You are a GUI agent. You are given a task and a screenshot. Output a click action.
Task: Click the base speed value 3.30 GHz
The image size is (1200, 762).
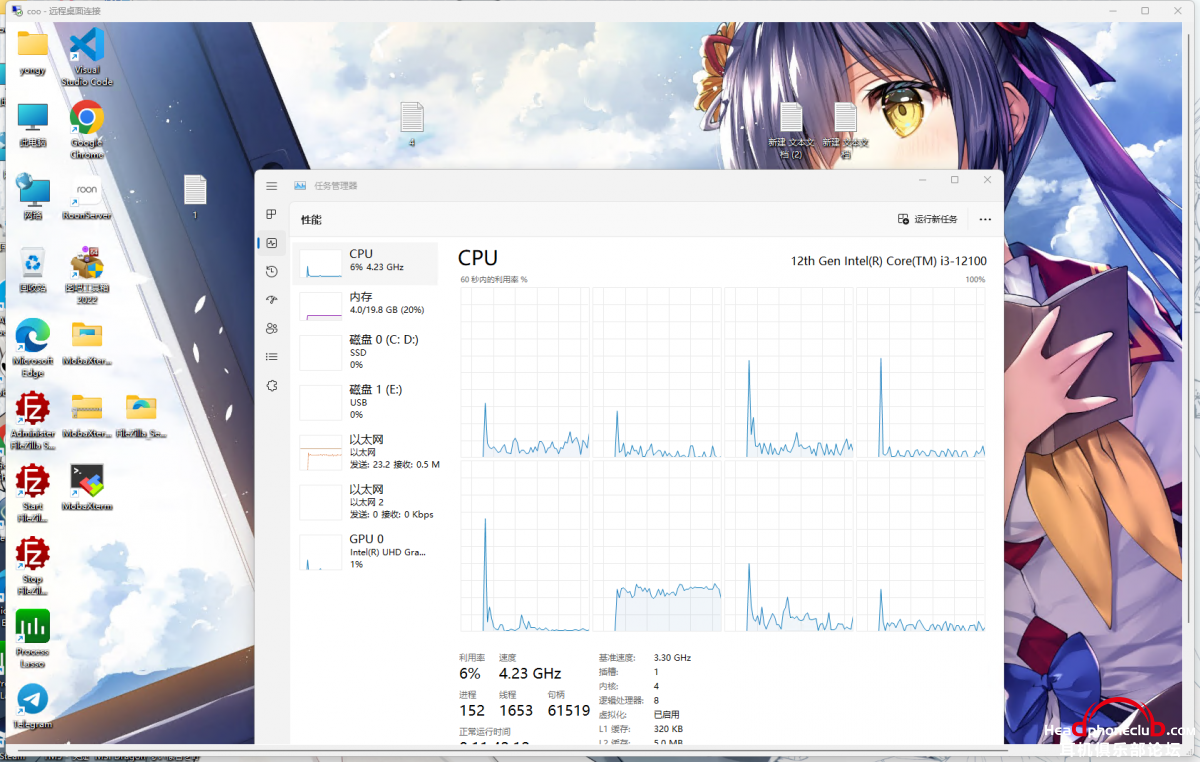pos(672,658)
